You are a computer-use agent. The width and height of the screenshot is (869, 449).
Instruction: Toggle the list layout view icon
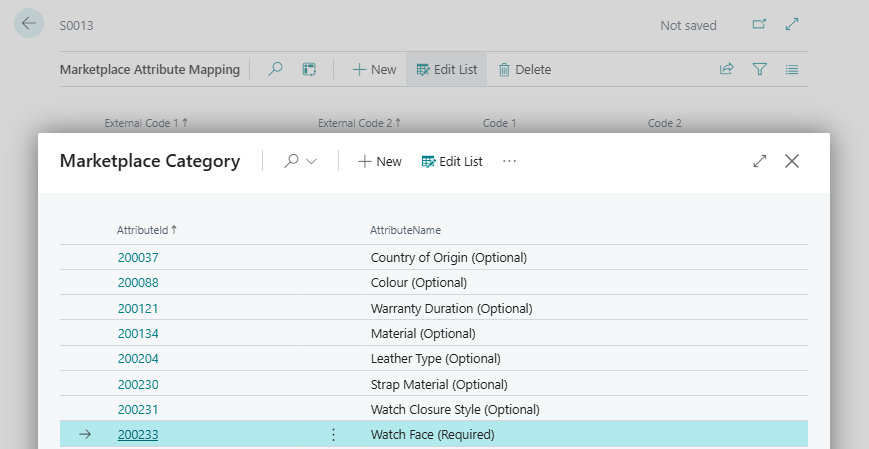click(x=792, y=69)
